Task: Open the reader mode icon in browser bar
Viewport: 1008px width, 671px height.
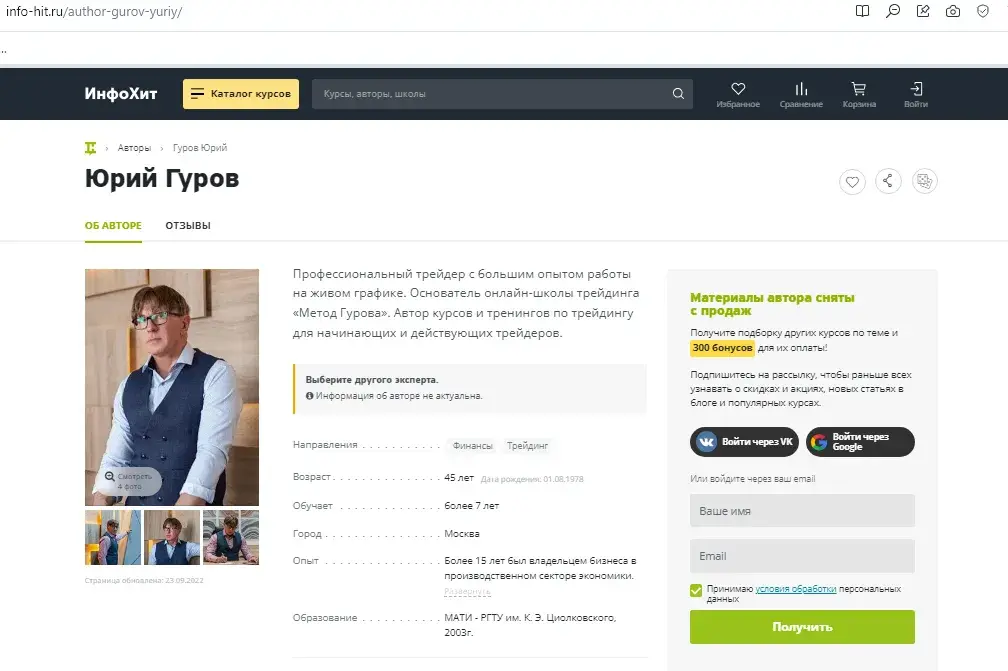Action: click(x=862, y=11)
